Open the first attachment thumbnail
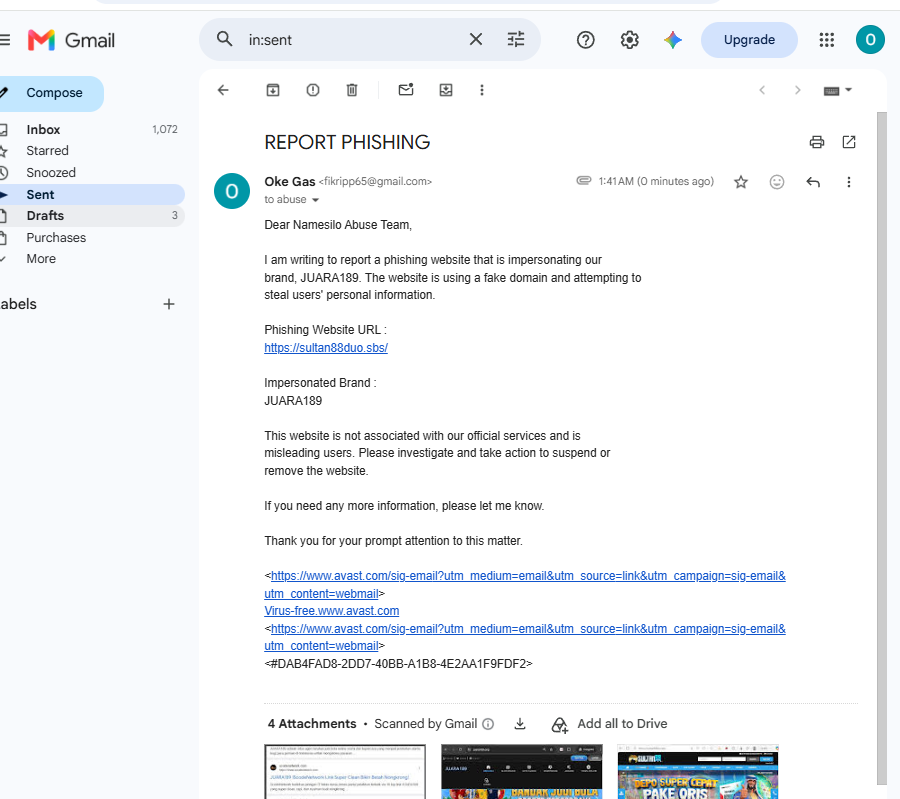Screen dimensions: 900x799 [345, 771]
